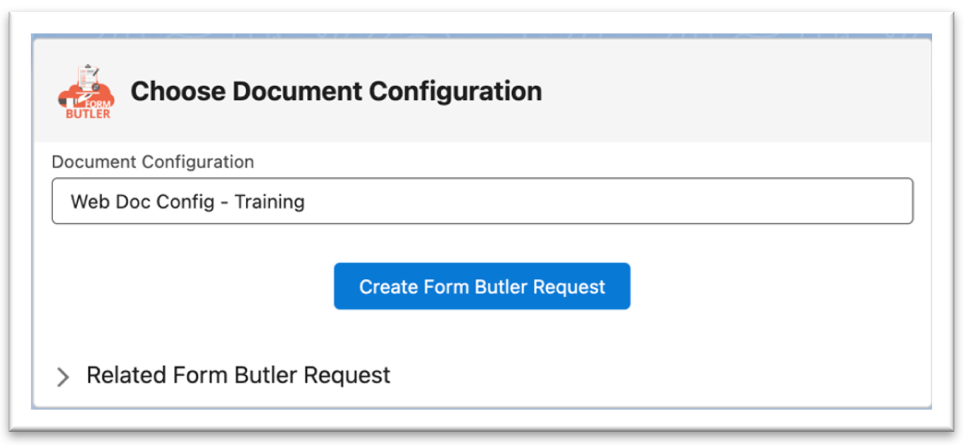Viewport: 967px width, 445px height.
Task: Click the BUTLER text under the logo
Action: pyautogui.click(x=88, y=113)
